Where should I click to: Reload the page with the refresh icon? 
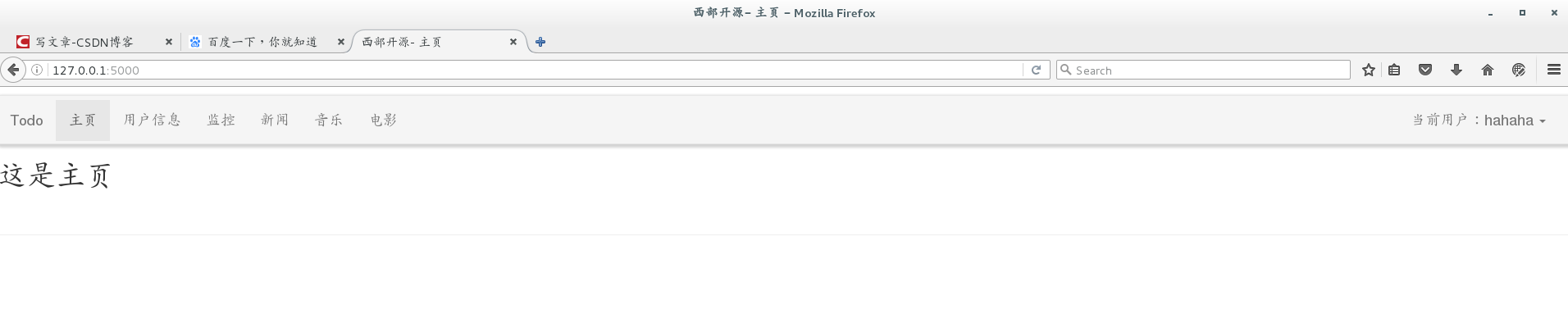point(1036,70)
